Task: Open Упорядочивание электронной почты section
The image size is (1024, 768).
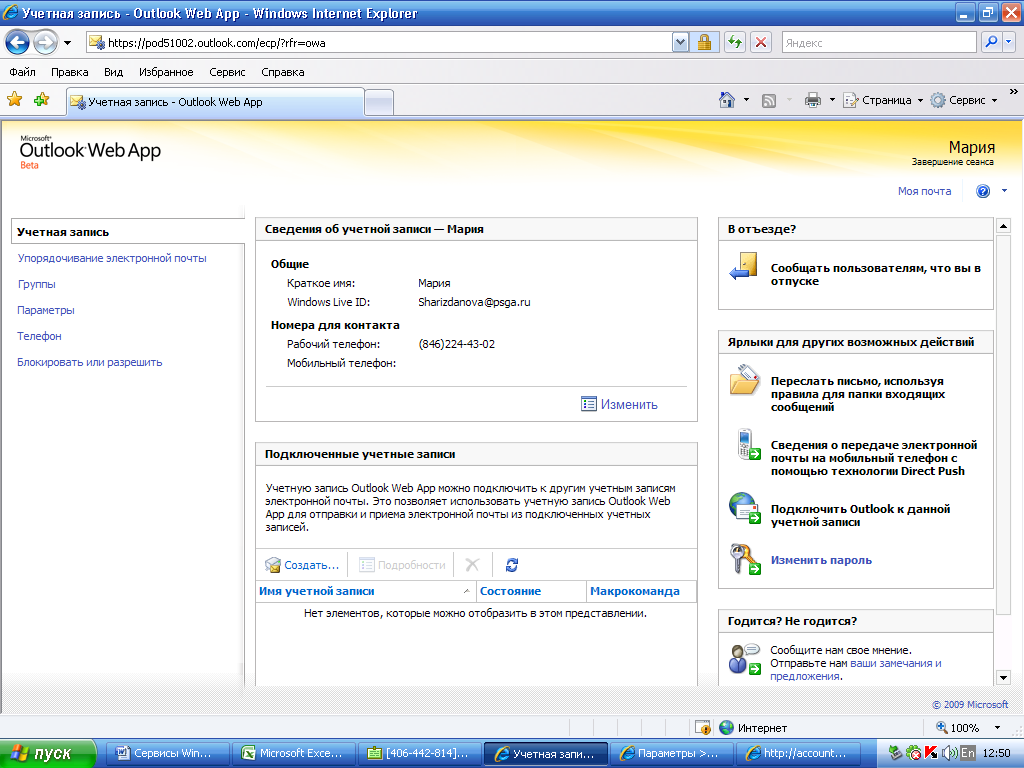Action: click(112, 258)
